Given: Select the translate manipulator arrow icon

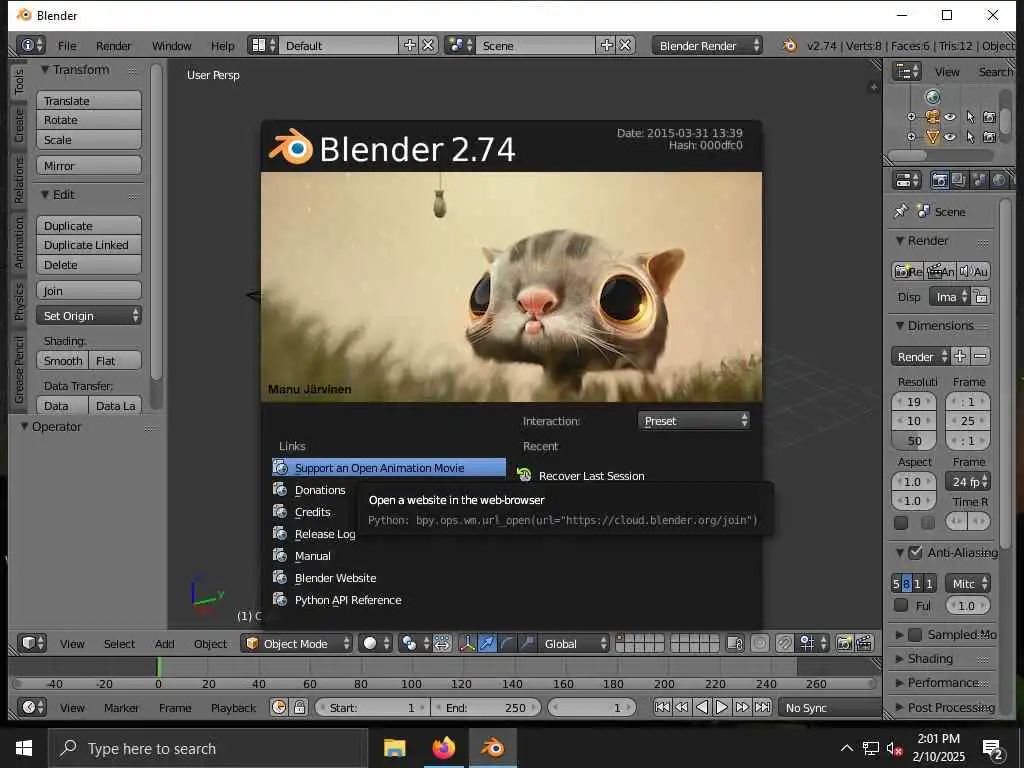Looking at the screenshot, I should [487, 643].
